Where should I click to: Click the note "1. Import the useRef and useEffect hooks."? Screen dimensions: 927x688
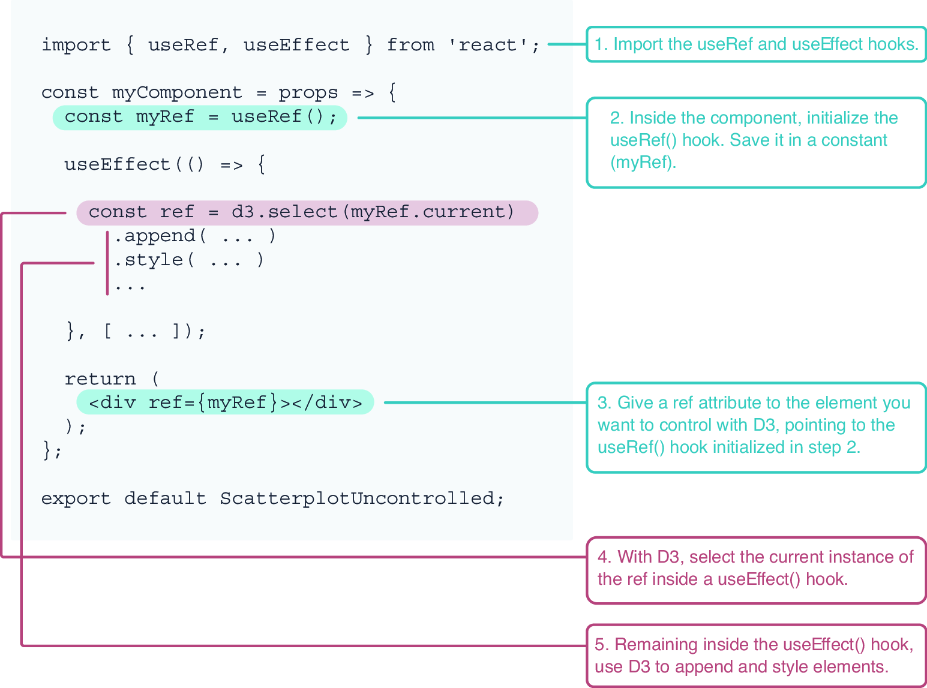pos(756,44)
